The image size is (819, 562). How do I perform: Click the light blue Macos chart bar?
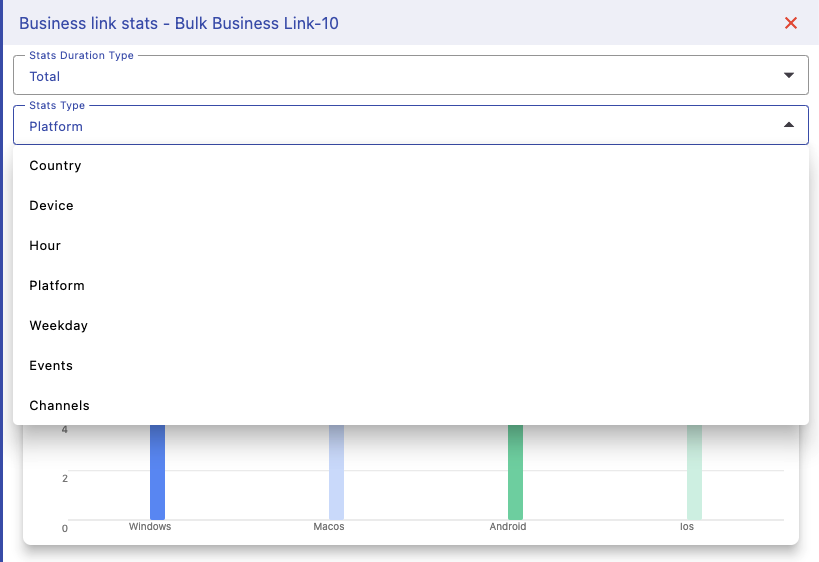336,471
